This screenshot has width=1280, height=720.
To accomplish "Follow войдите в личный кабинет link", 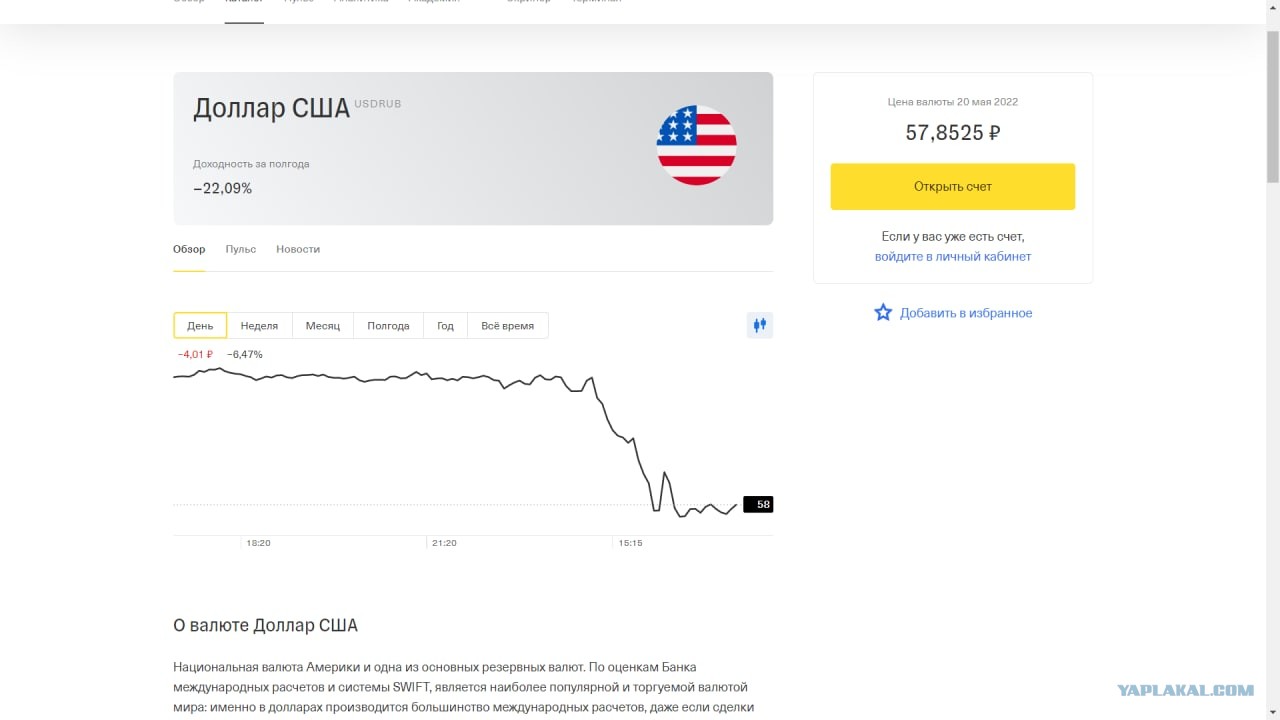I will point(953,257).
